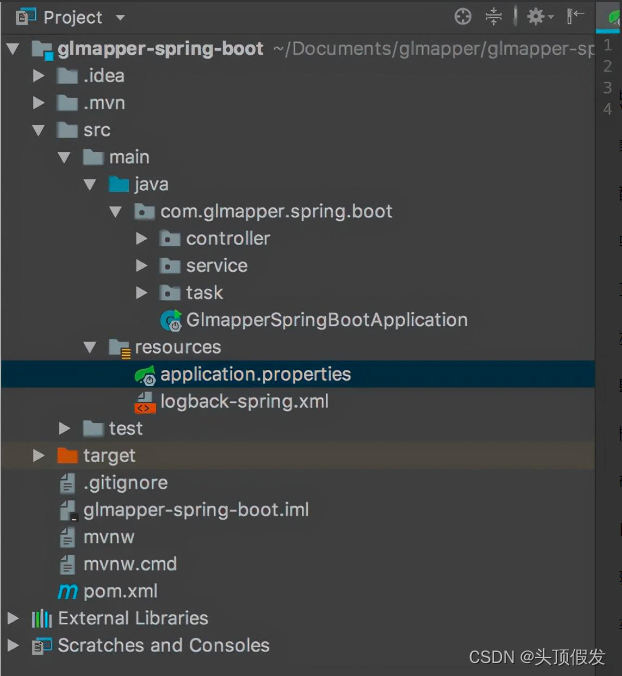
Task: Collapse the resources folder arrow
Action: (90, 347)
